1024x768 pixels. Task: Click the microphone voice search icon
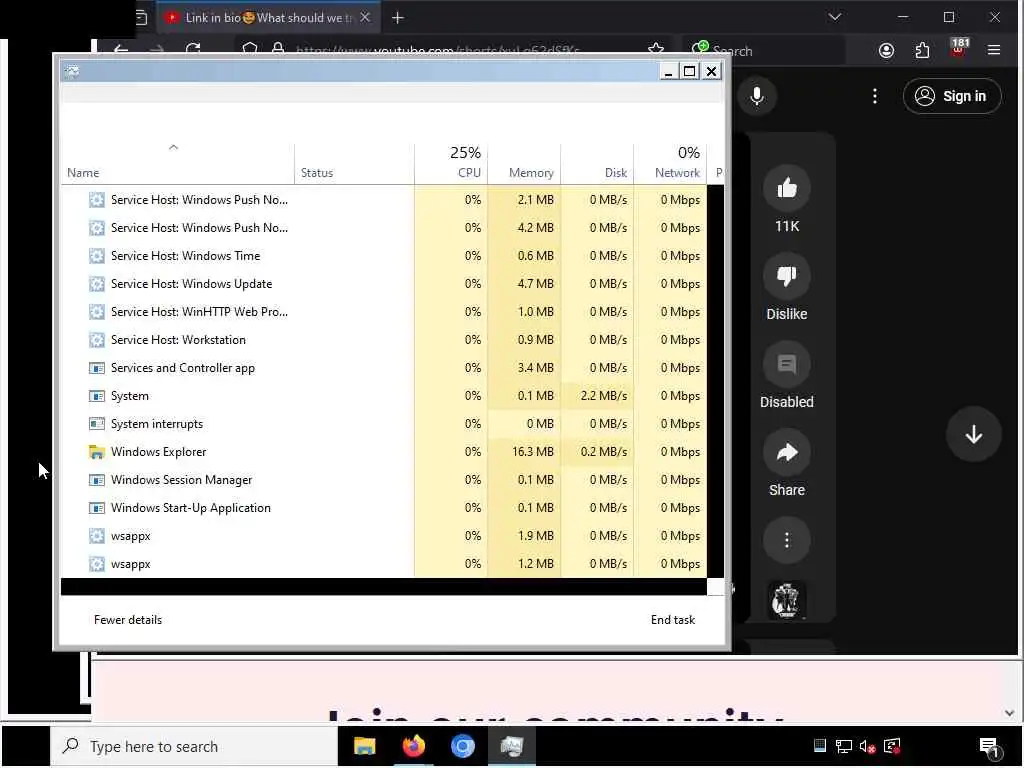756,96
